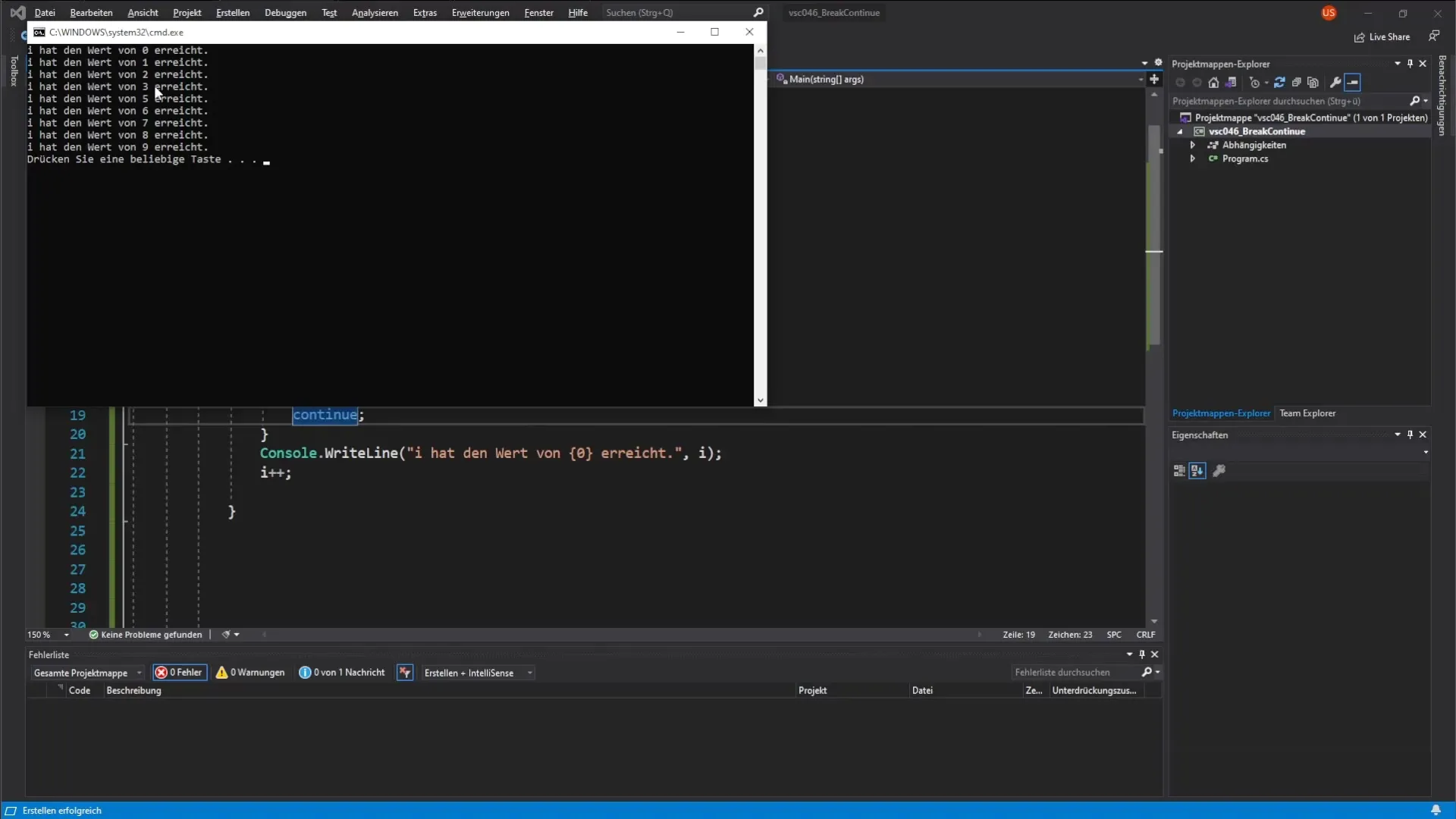Open Projektmappen-Explorer window options dropdown
Image resolution: width=1456 pixels, height=819 pixels.
1398,64
